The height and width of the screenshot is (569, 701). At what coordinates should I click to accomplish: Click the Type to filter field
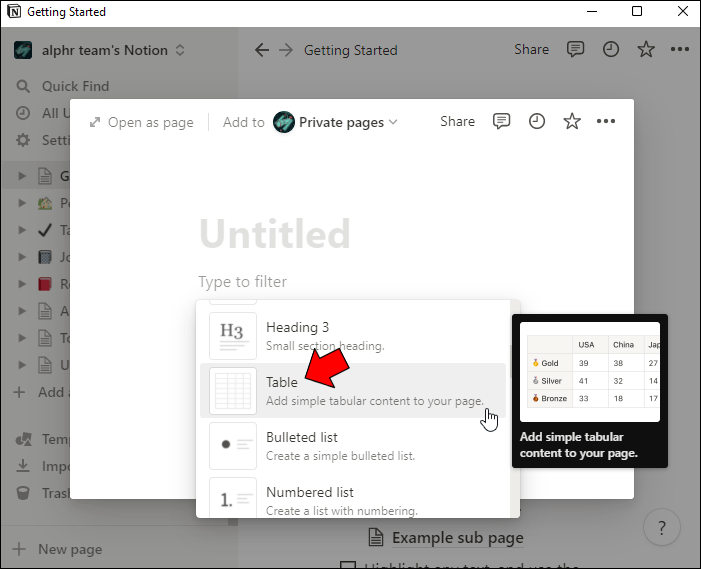(x=243, y=282)
